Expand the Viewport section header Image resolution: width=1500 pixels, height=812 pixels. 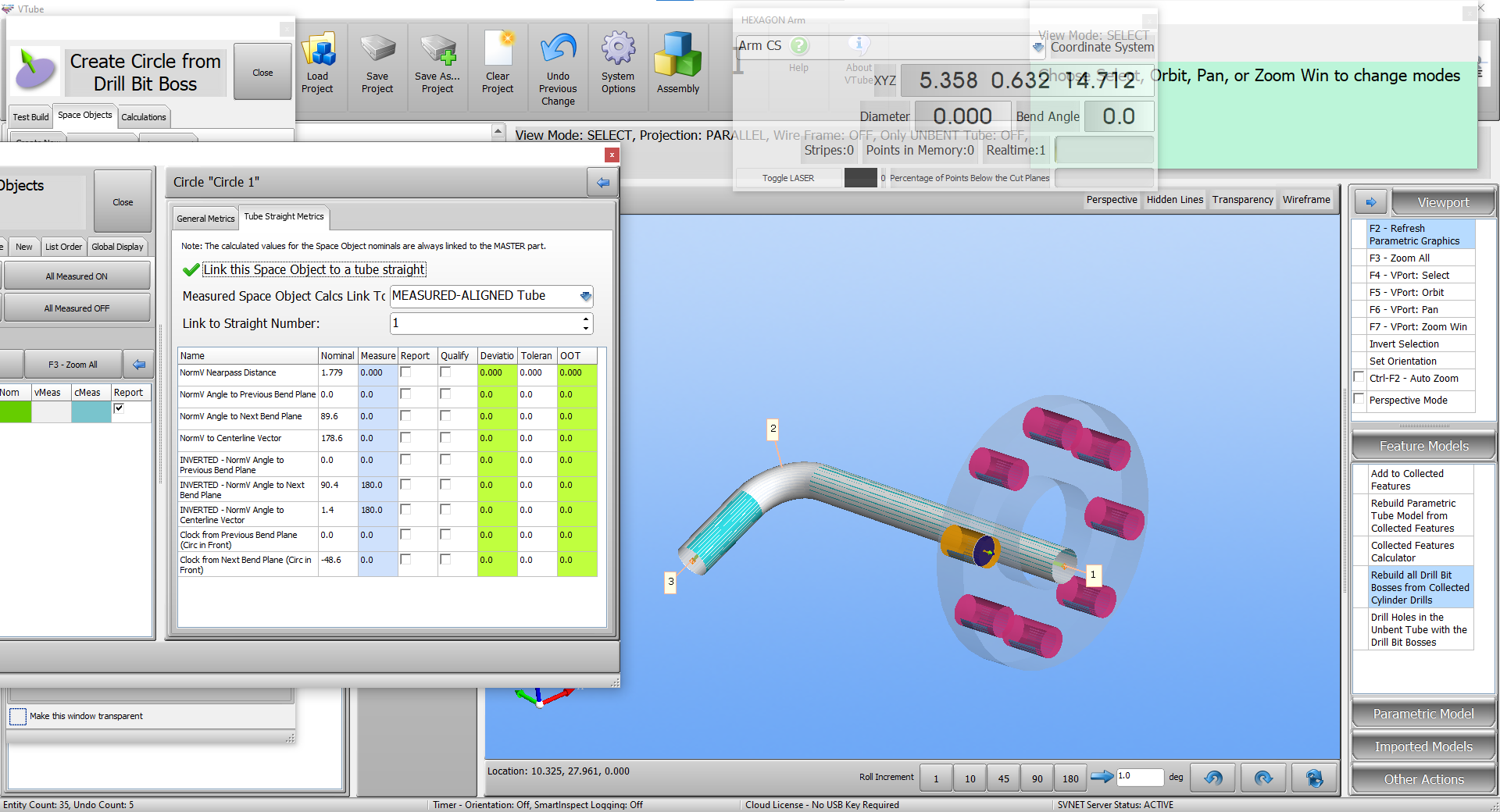click(x=1443, y=202)
